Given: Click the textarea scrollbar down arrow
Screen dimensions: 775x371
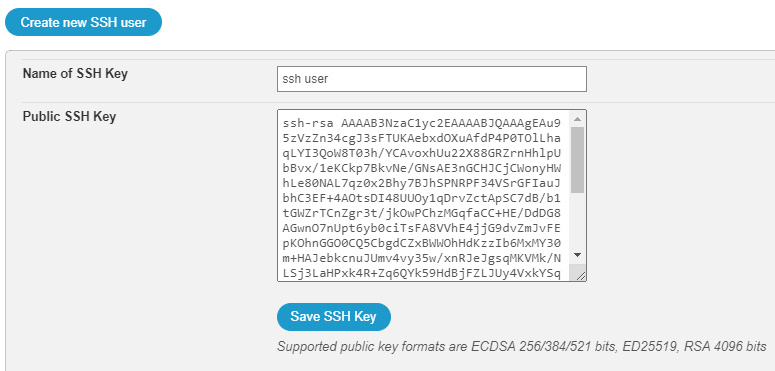Looking at the screenshot, I should [x=577, y=255].
